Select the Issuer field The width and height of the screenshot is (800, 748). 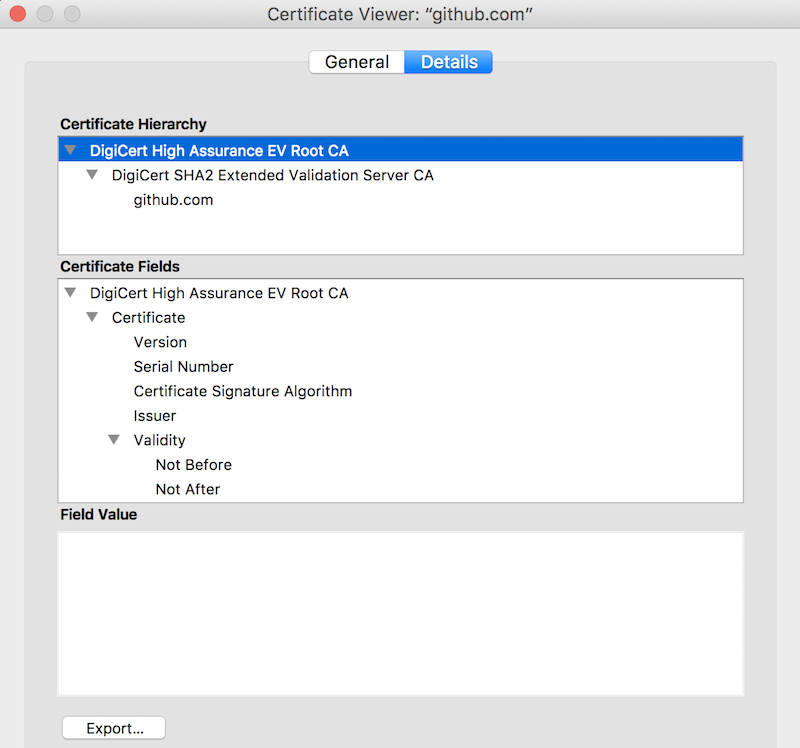click(x=401, y=415)
